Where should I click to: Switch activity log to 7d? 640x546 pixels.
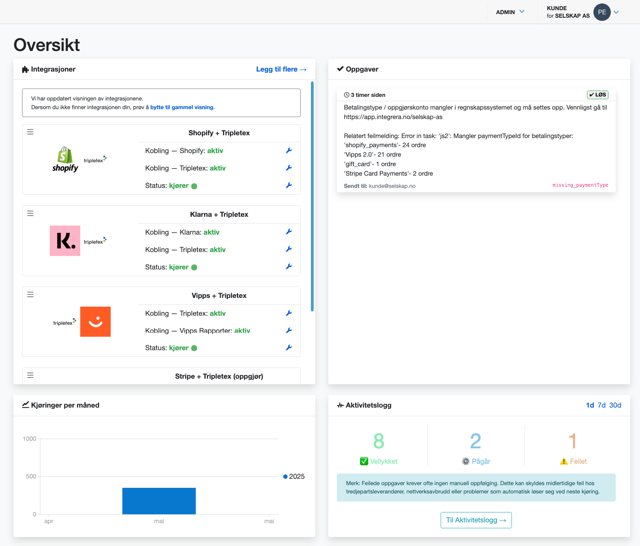[602, 405]
